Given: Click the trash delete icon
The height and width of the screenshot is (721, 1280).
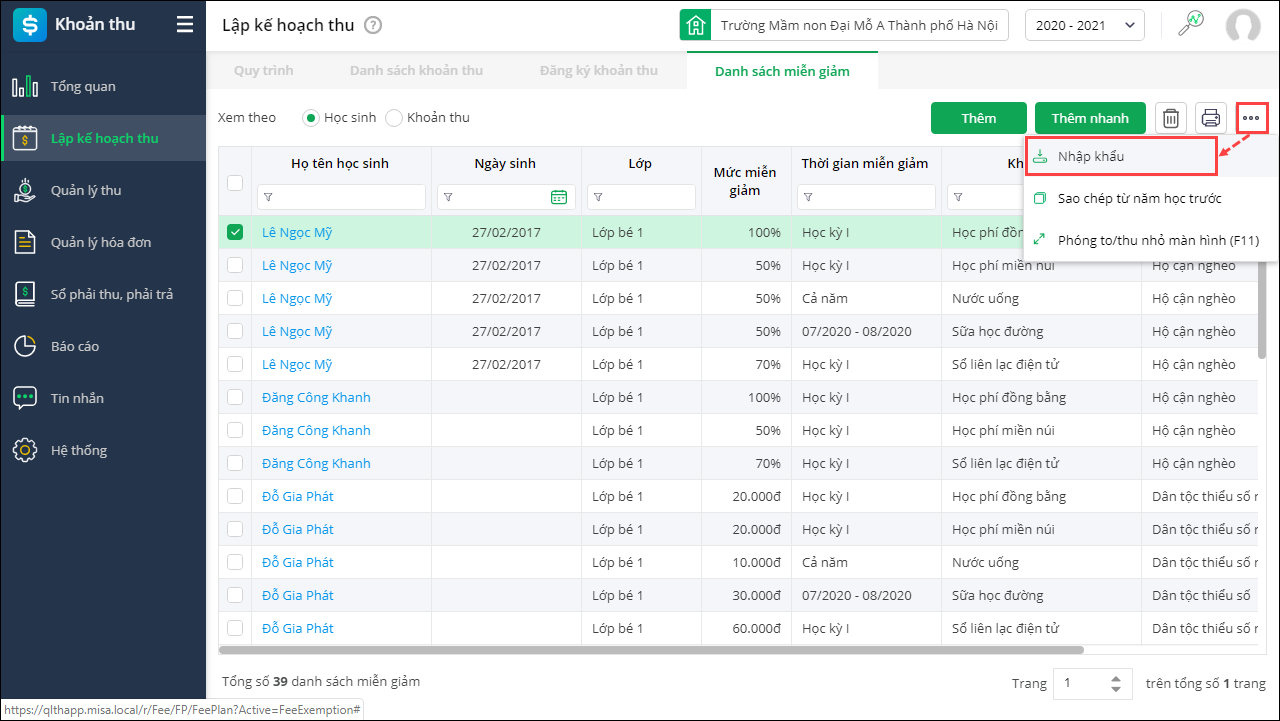Looking at the screenshot, I should [1171, 118].
